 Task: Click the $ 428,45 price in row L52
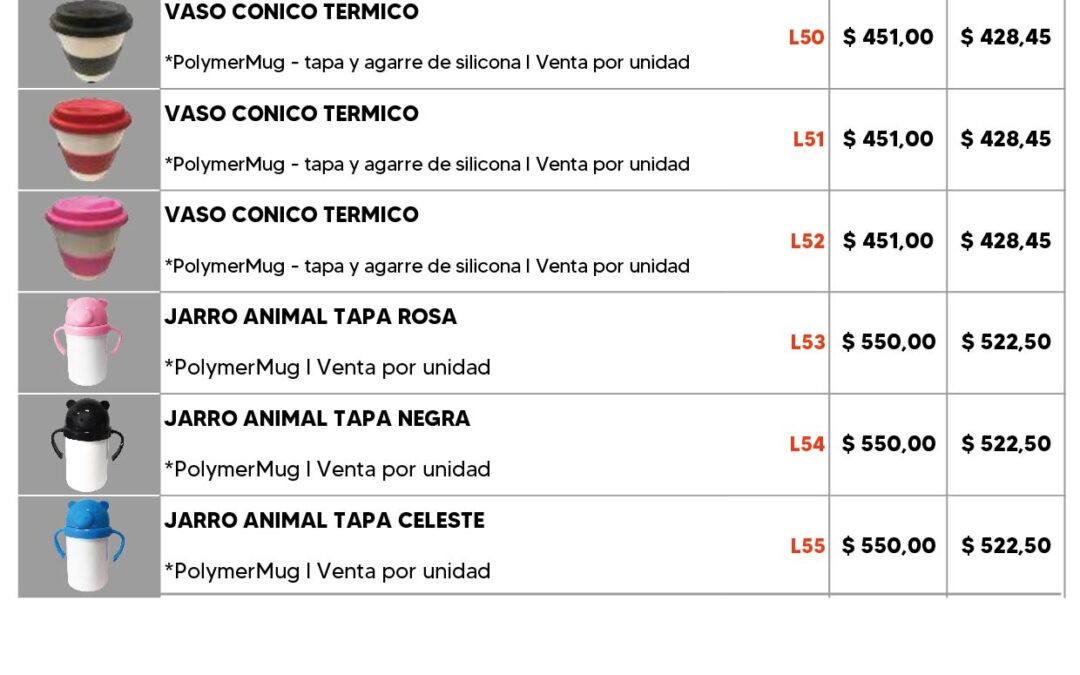click(1005, 241)
